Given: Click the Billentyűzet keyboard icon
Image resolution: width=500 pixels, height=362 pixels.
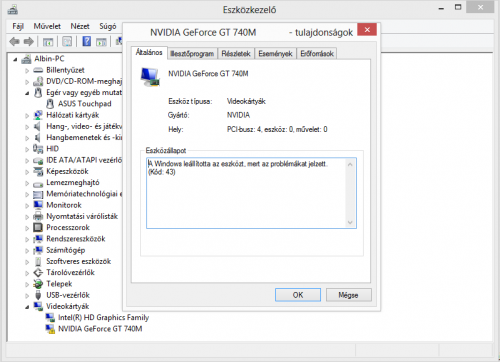Looking at the screenshot, I should pyautogui.click(x=38, y=70).
